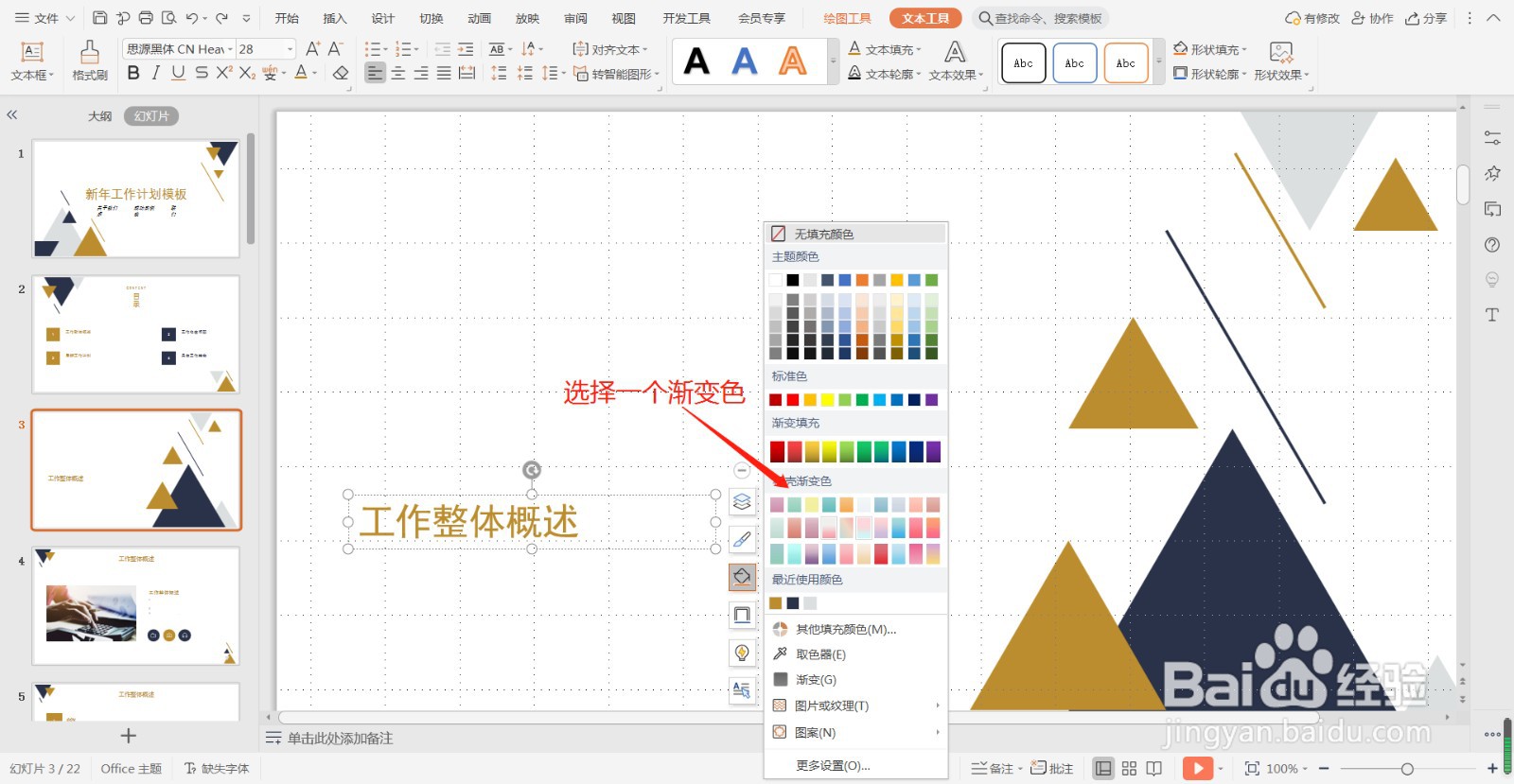Click the 批注 comments button in status bar
The image size is (1514, 784).
[x=1052, y=768]
